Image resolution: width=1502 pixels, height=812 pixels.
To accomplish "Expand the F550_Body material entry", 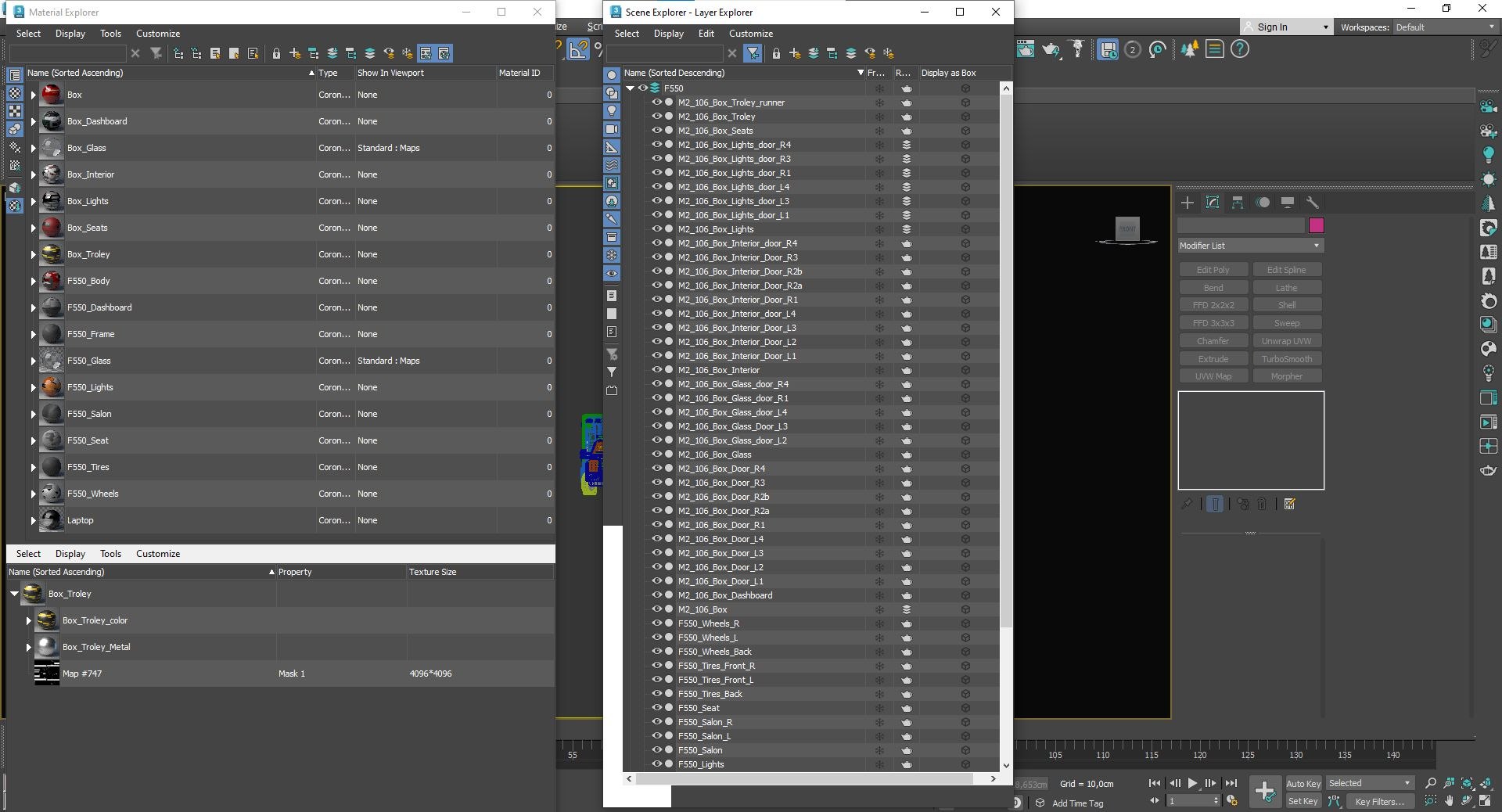I will point(34,281).
